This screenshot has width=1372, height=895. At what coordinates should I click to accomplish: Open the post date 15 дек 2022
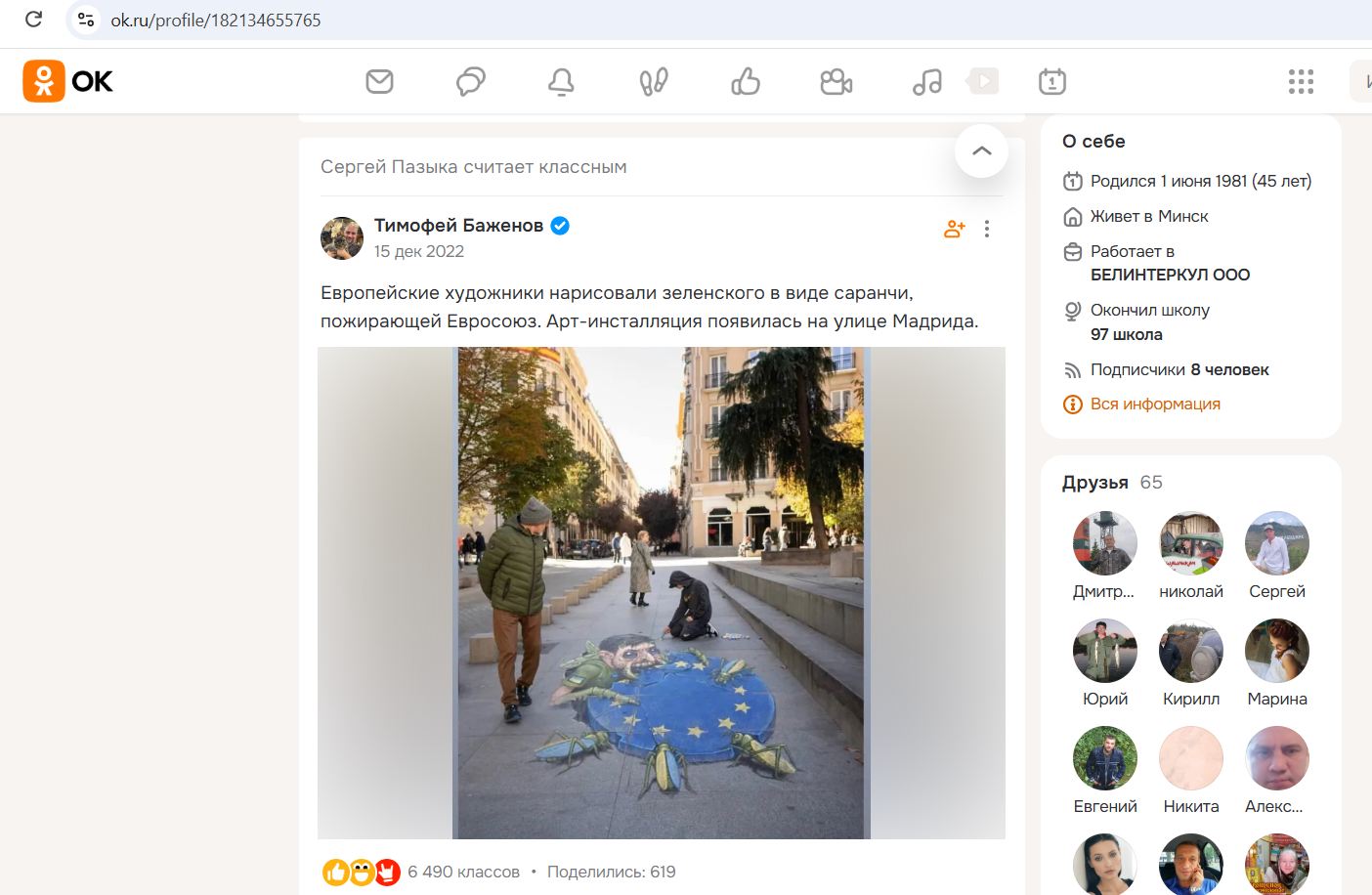[419, 251]
